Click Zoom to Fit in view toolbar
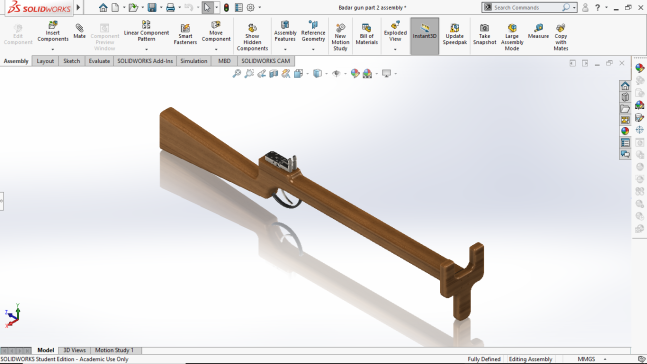The width and height of the screenshot is (647, 364). (236, 73)
